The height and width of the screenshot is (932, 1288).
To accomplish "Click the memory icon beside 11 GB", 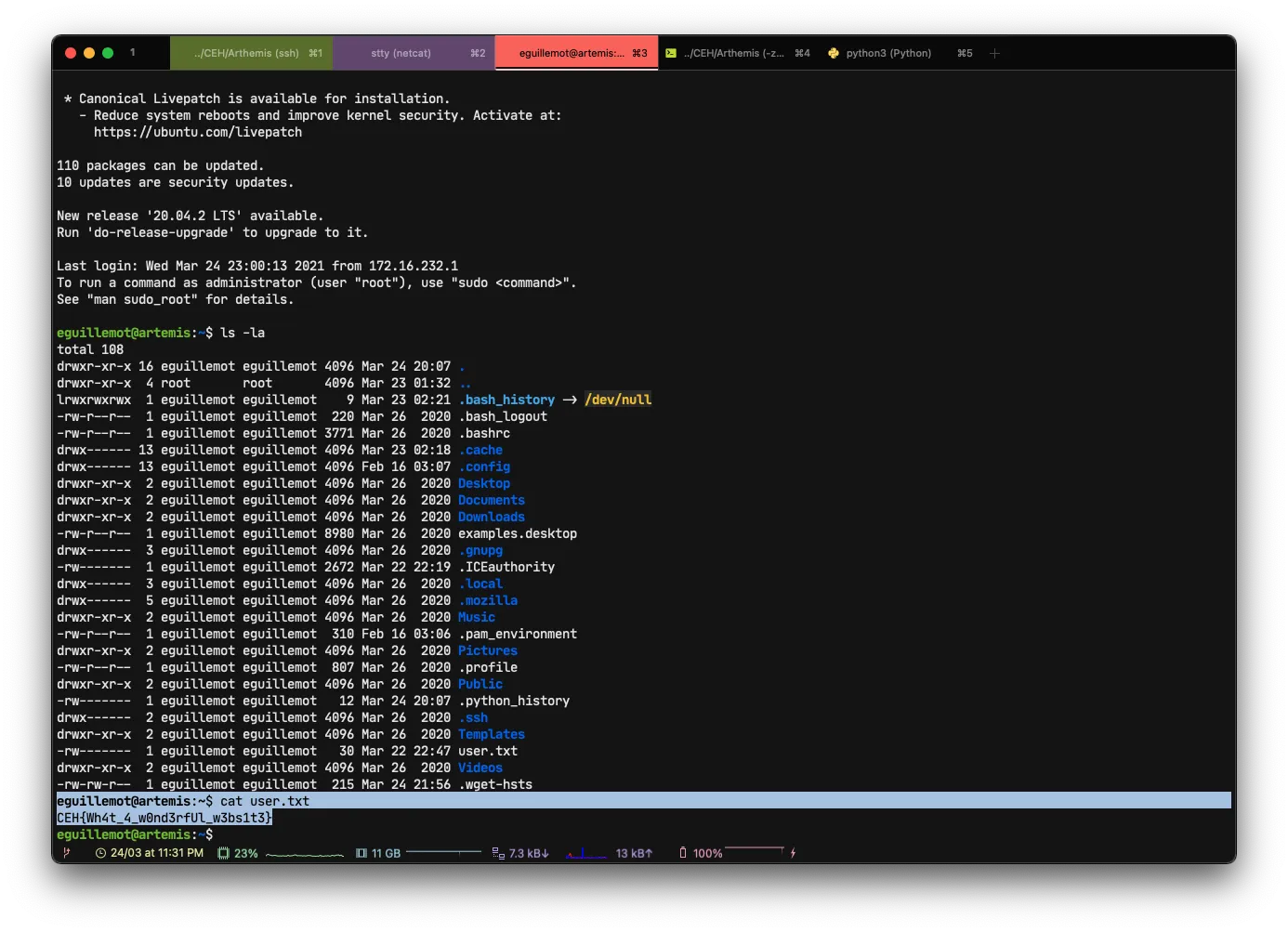I will coord(361,853).
